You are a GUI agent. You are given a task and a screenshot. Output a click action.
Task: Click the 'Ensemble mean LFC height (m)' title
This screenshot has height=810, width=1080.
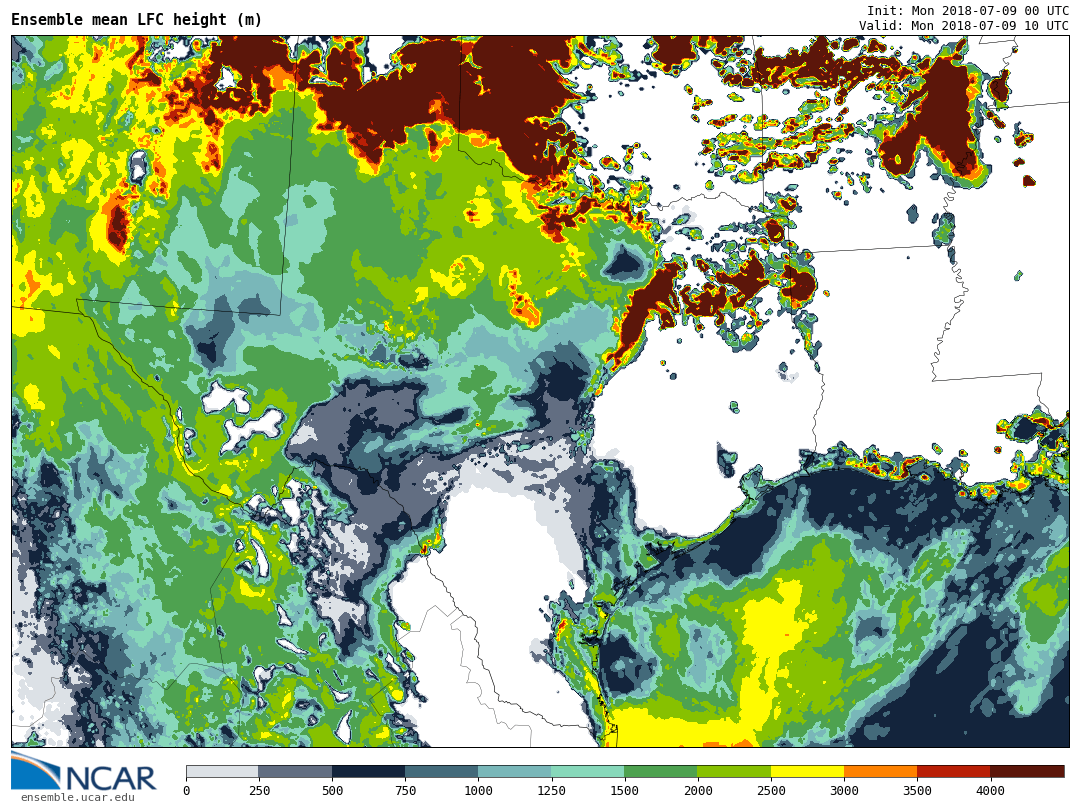[137, 20]
